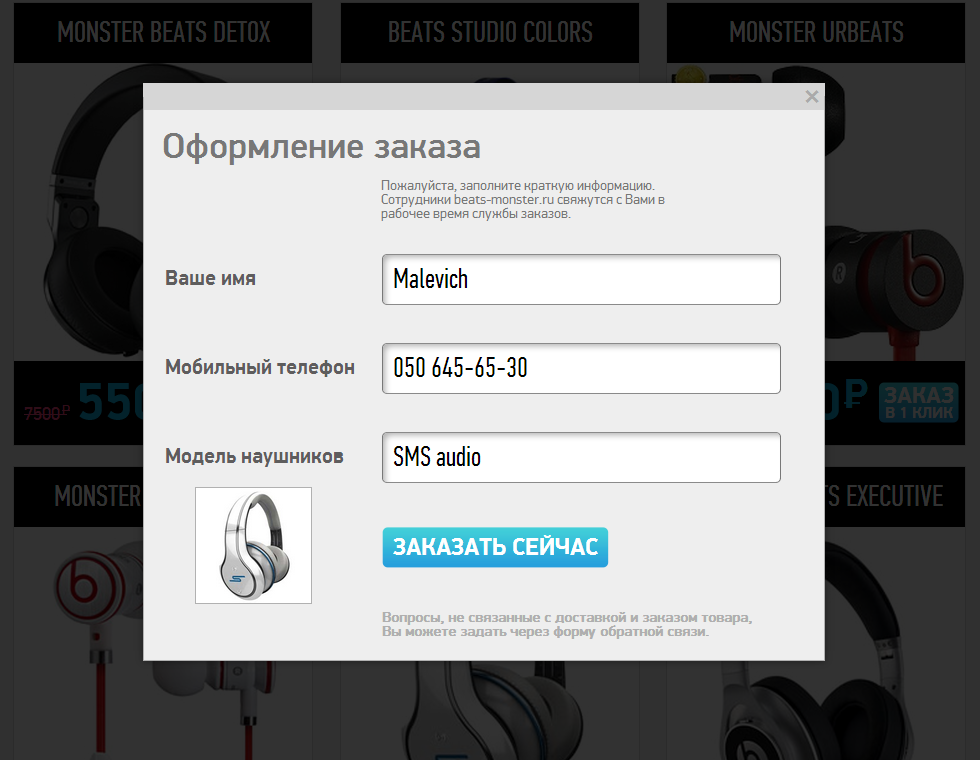Click the black Detox headphones image
The image size is (980, 760).
tap(94, 212)
